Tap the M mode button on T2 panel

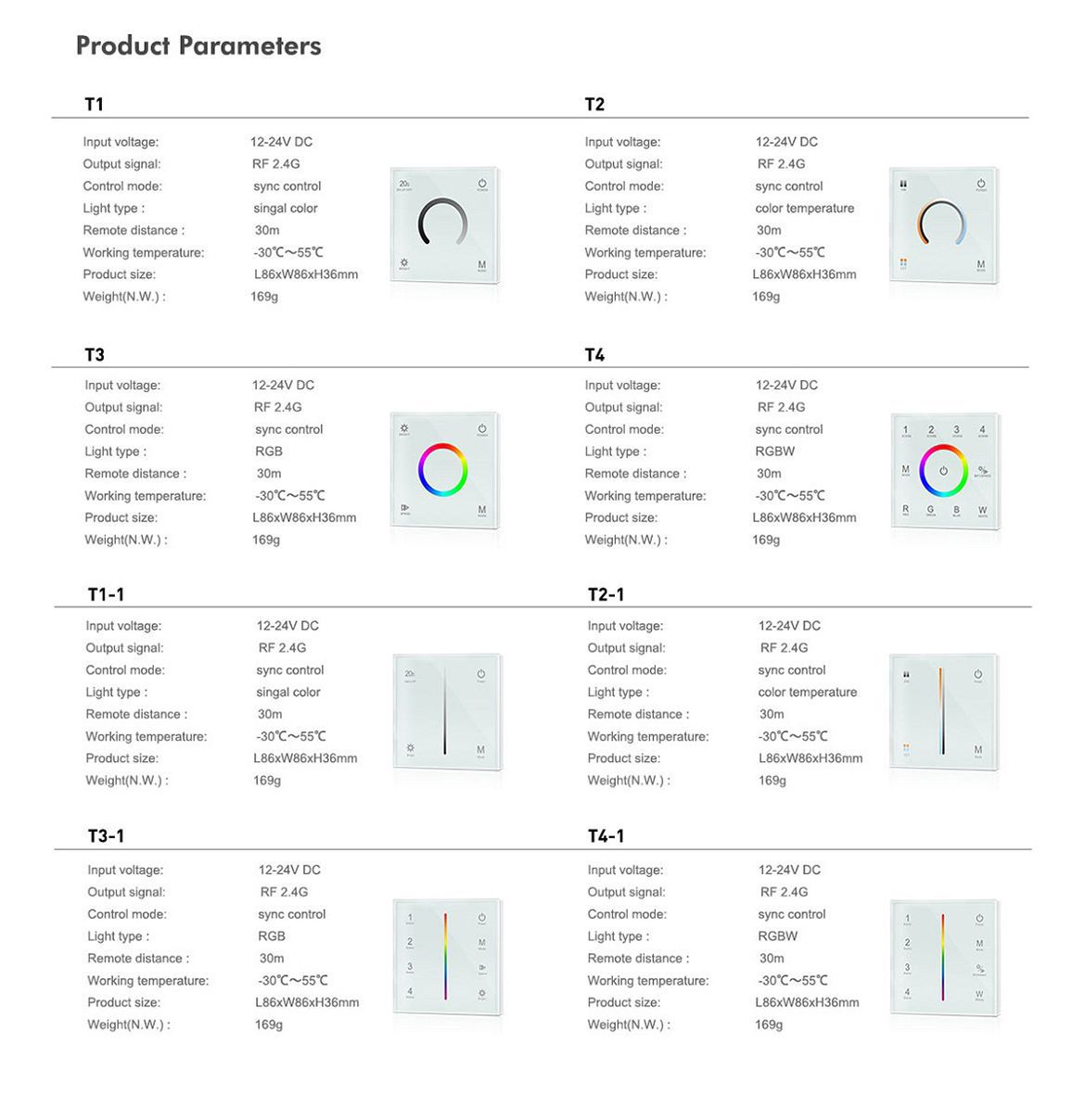point(981,265)
